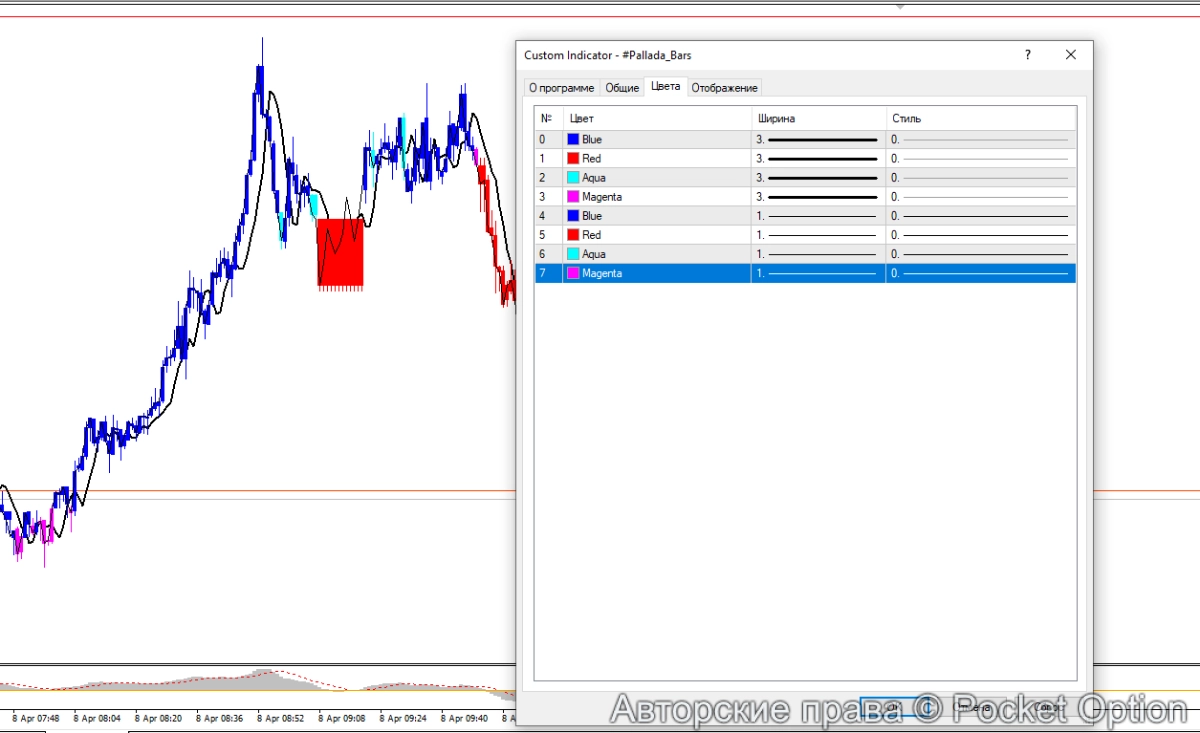Open the line style cell for row 1
This screenshot has height=733, width=1200.
tap(980, 159)
